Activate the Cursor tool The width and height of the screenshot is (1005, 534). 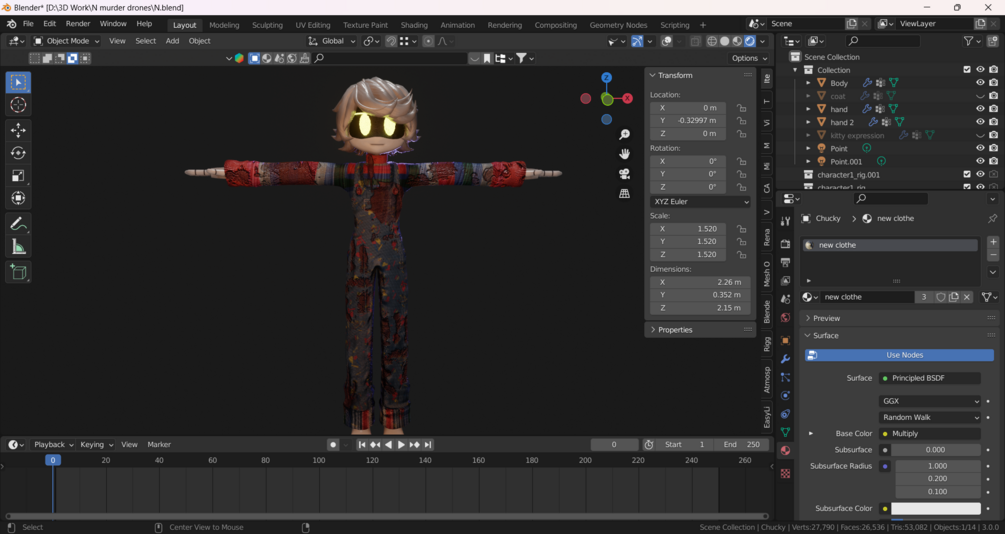tap(18, 105)
